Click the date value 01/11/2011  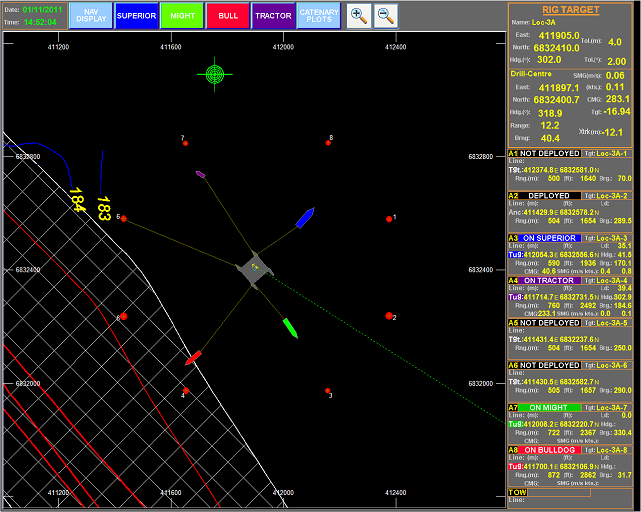pyautogui.click(x=42, y=10)
